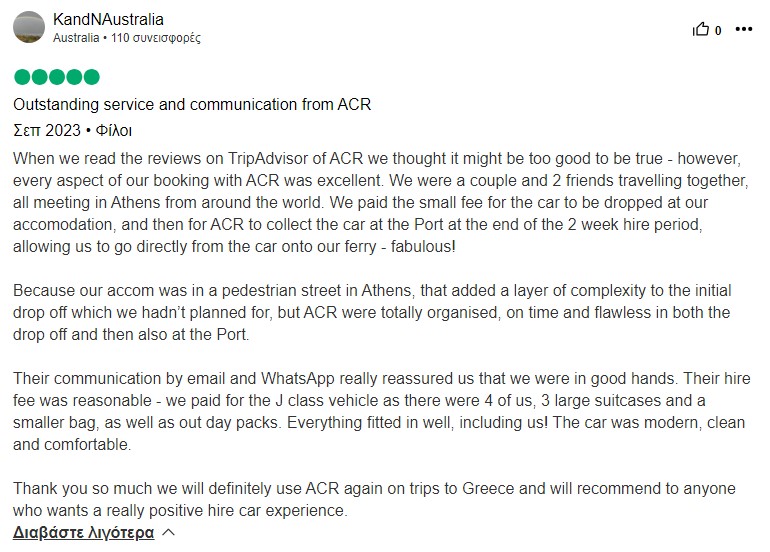Image resolution: width=770 pixels, height=552 pixels.
Task: Click paragraph starting 'When we read the reviews'
Action: (381, 202)
